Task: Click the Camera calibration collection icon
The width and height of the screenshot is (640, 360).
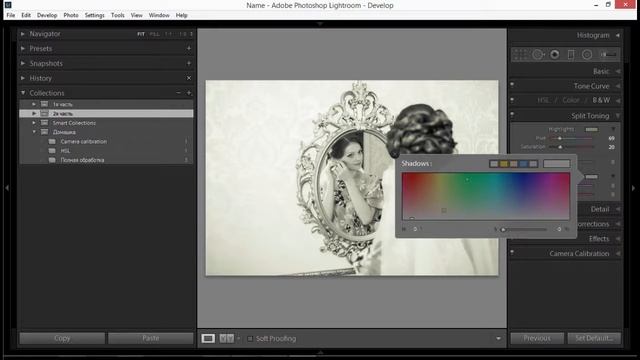Action: click(x=52, y=142)
